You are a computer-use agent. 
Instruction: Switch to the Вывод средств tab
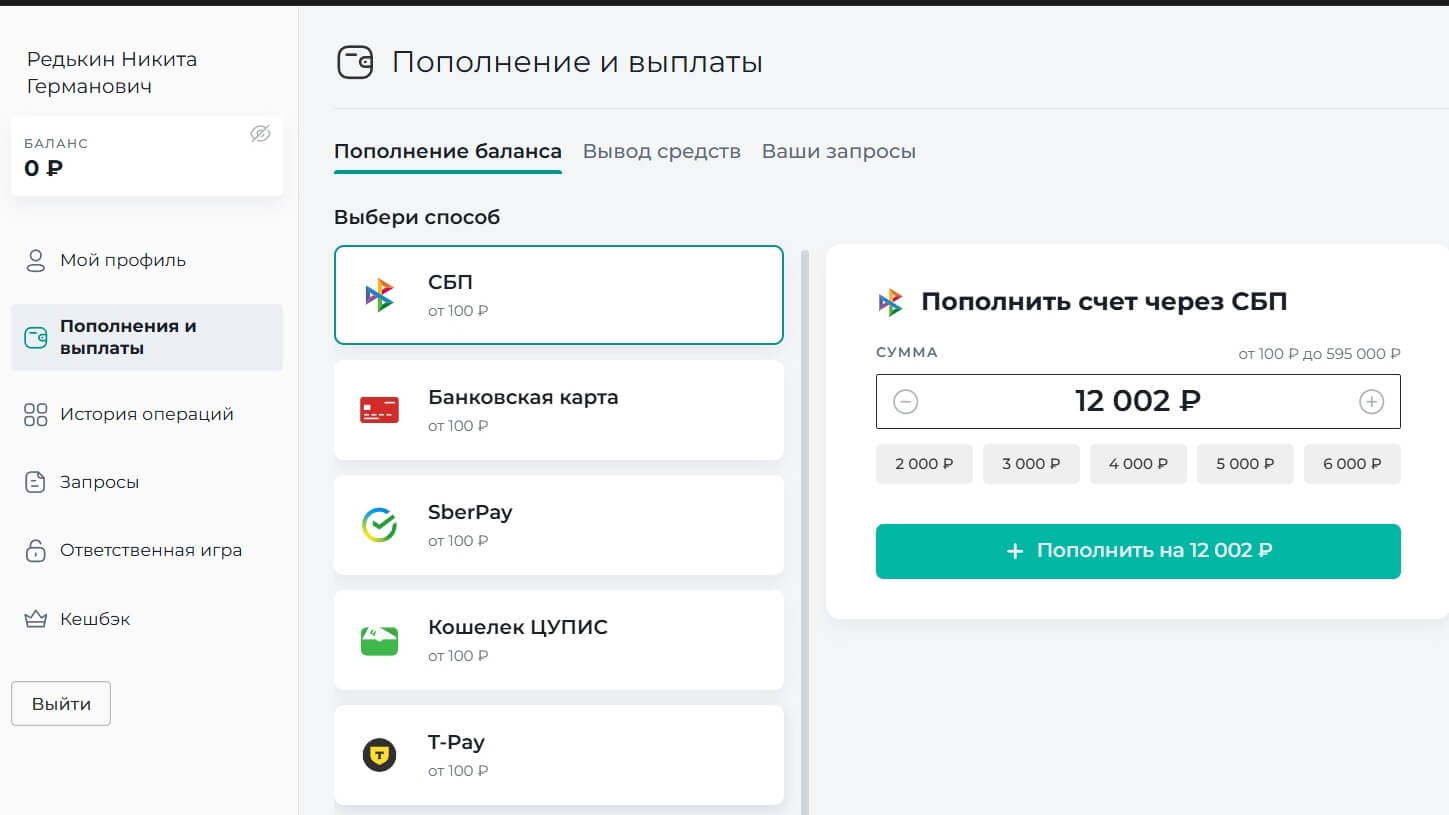click(x=661, y=152)
